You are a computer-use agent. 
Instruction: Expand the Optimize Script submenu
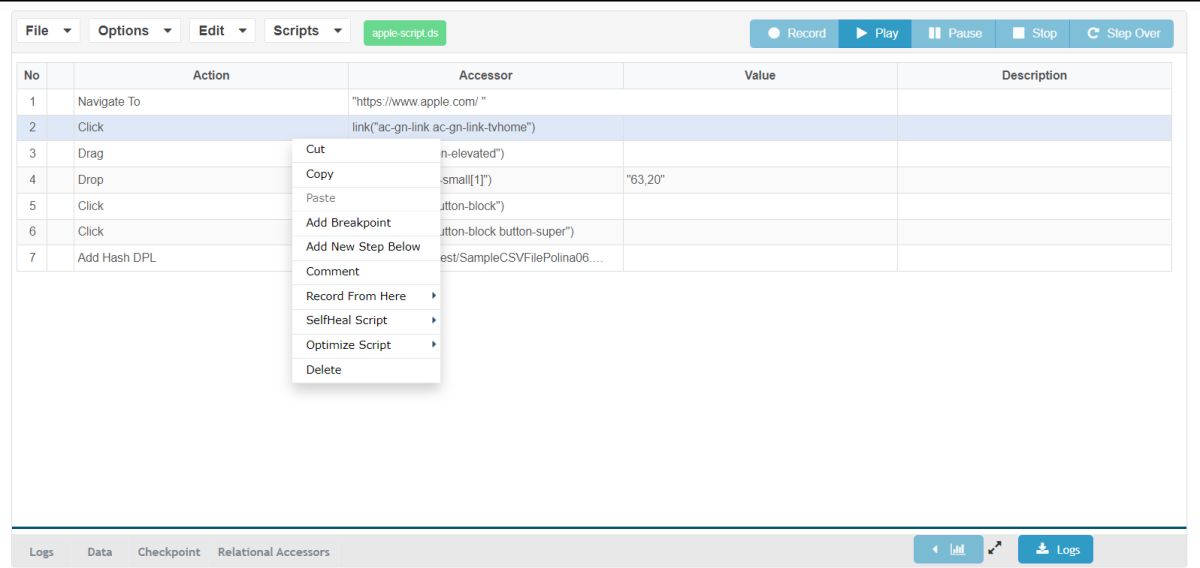coord(366,345)
